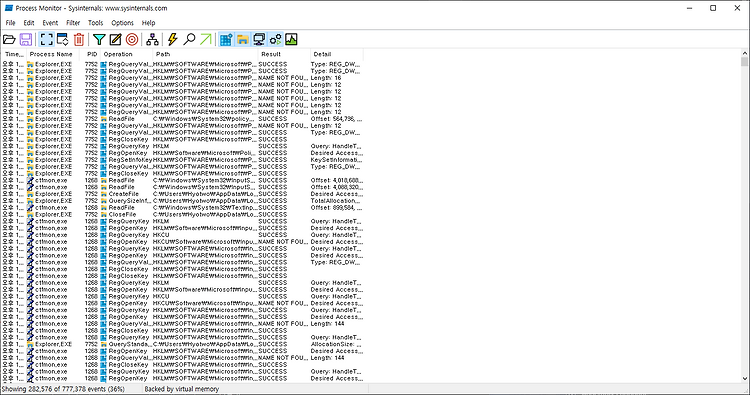
Task: Select the QuerySizeInf... operation row
Action: (182, 201)
